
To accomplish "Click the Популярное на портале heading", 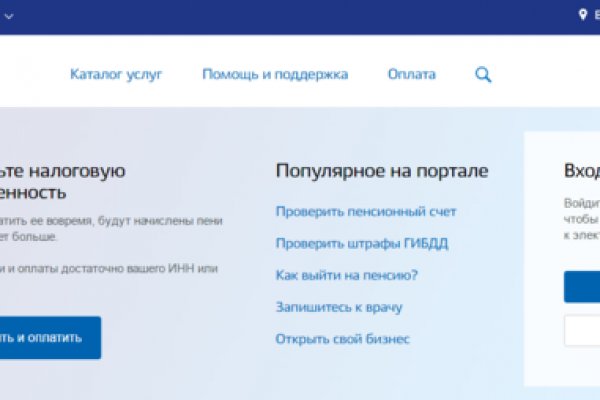I will click(381, 171).
